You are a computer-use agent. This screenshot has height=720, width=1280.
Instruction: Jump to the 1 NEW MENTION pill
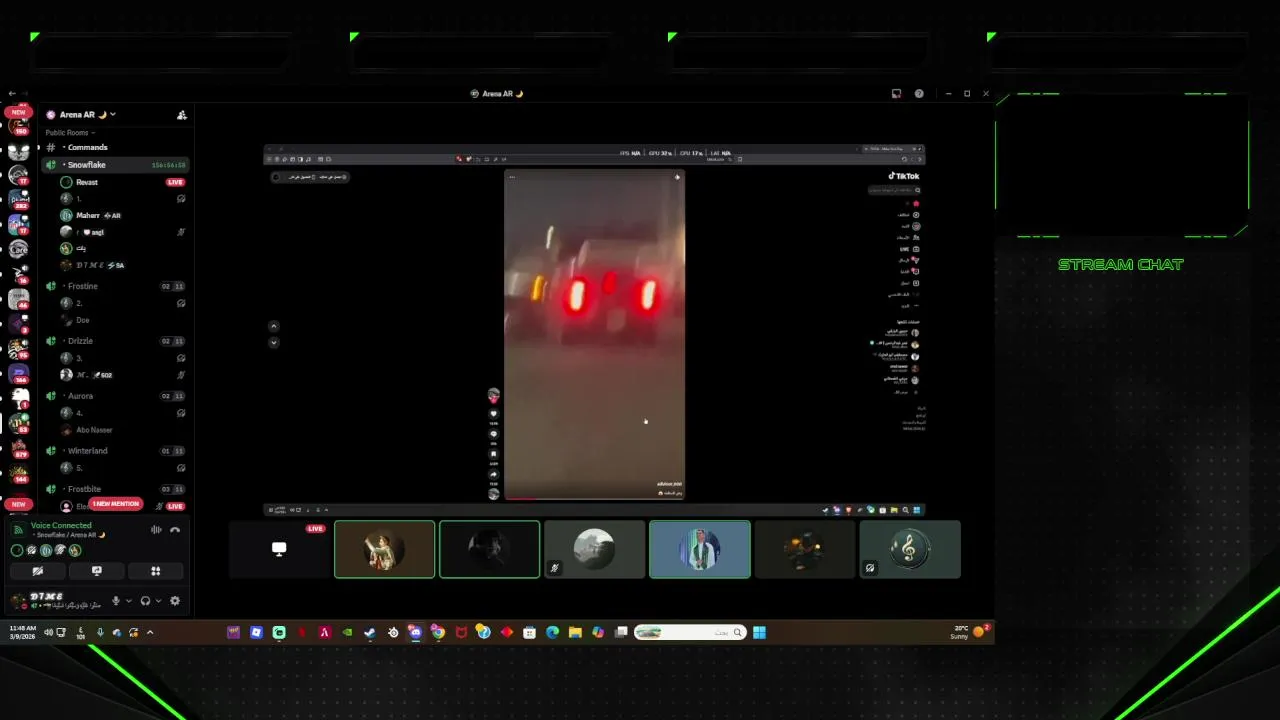[x=116, y=504]
